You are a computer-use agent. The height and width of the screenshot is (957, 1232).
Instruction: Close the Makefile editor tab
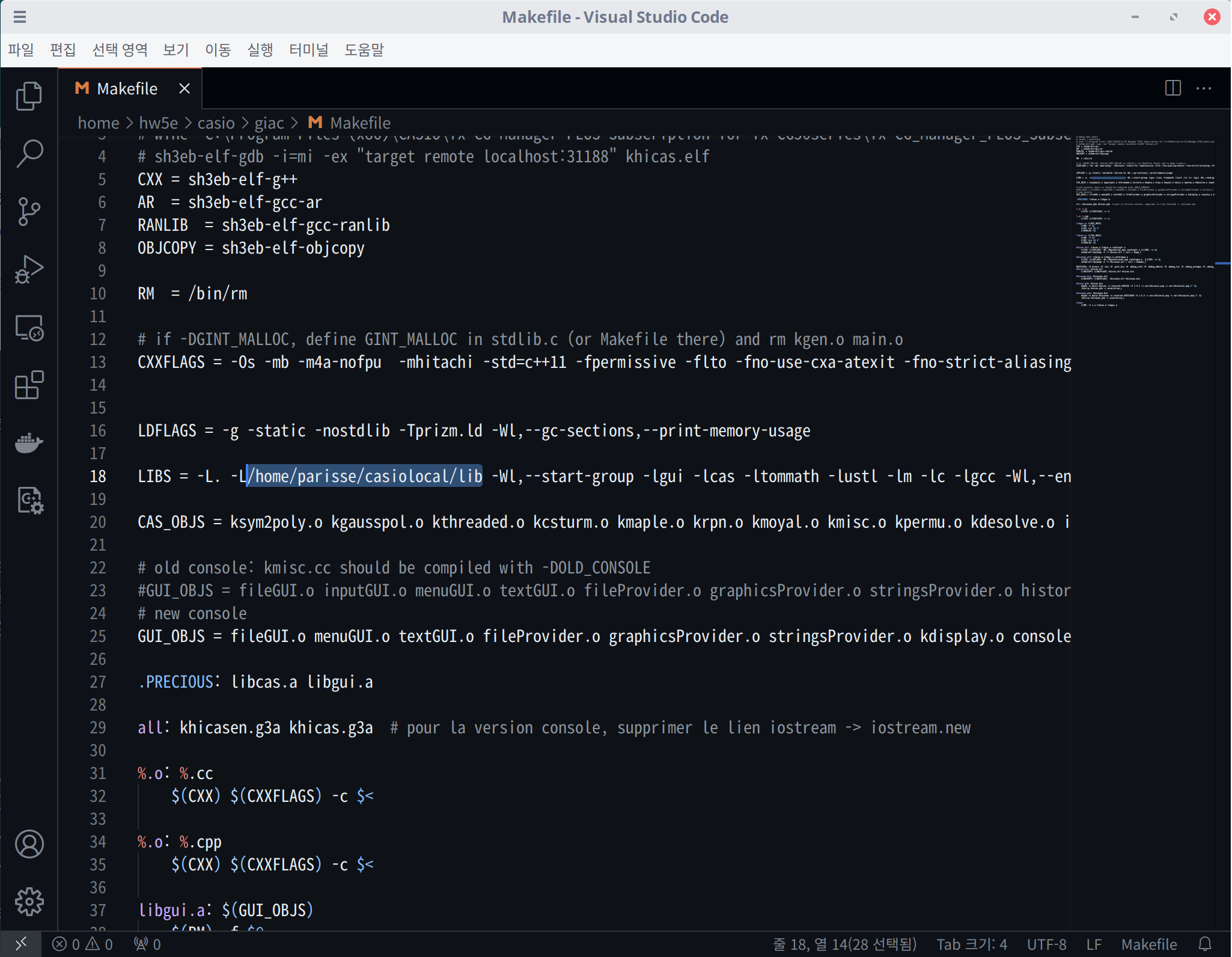tap(184, 89)
